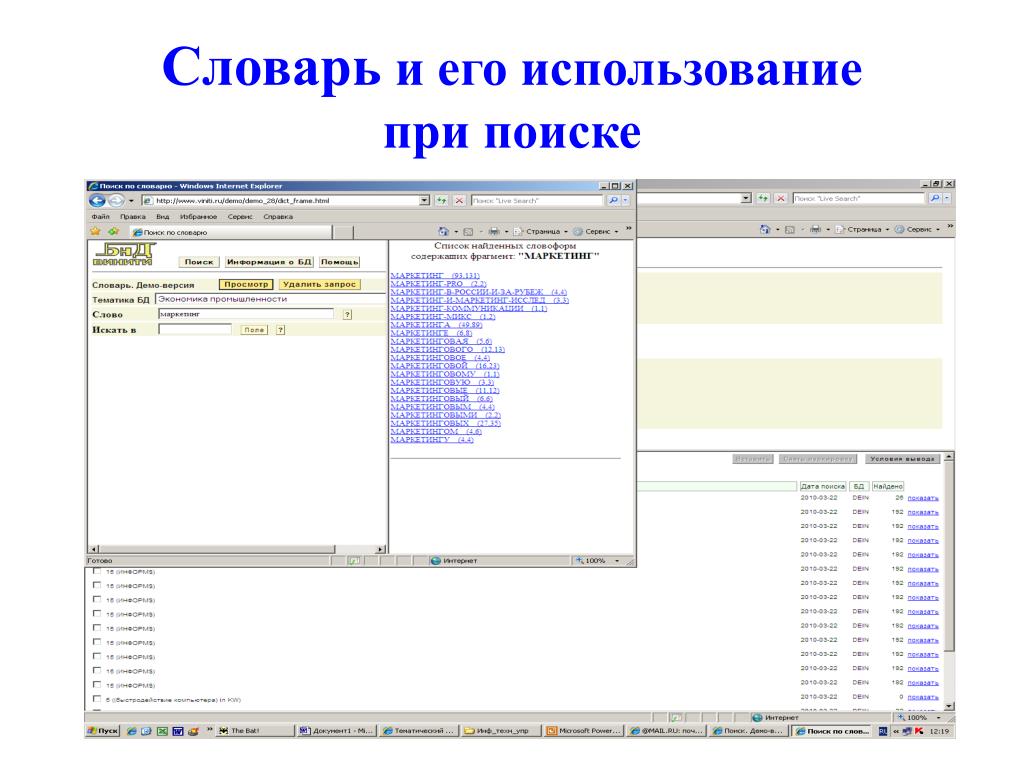Click the Просмотр button
The image size is (1024, 768).
246,285
